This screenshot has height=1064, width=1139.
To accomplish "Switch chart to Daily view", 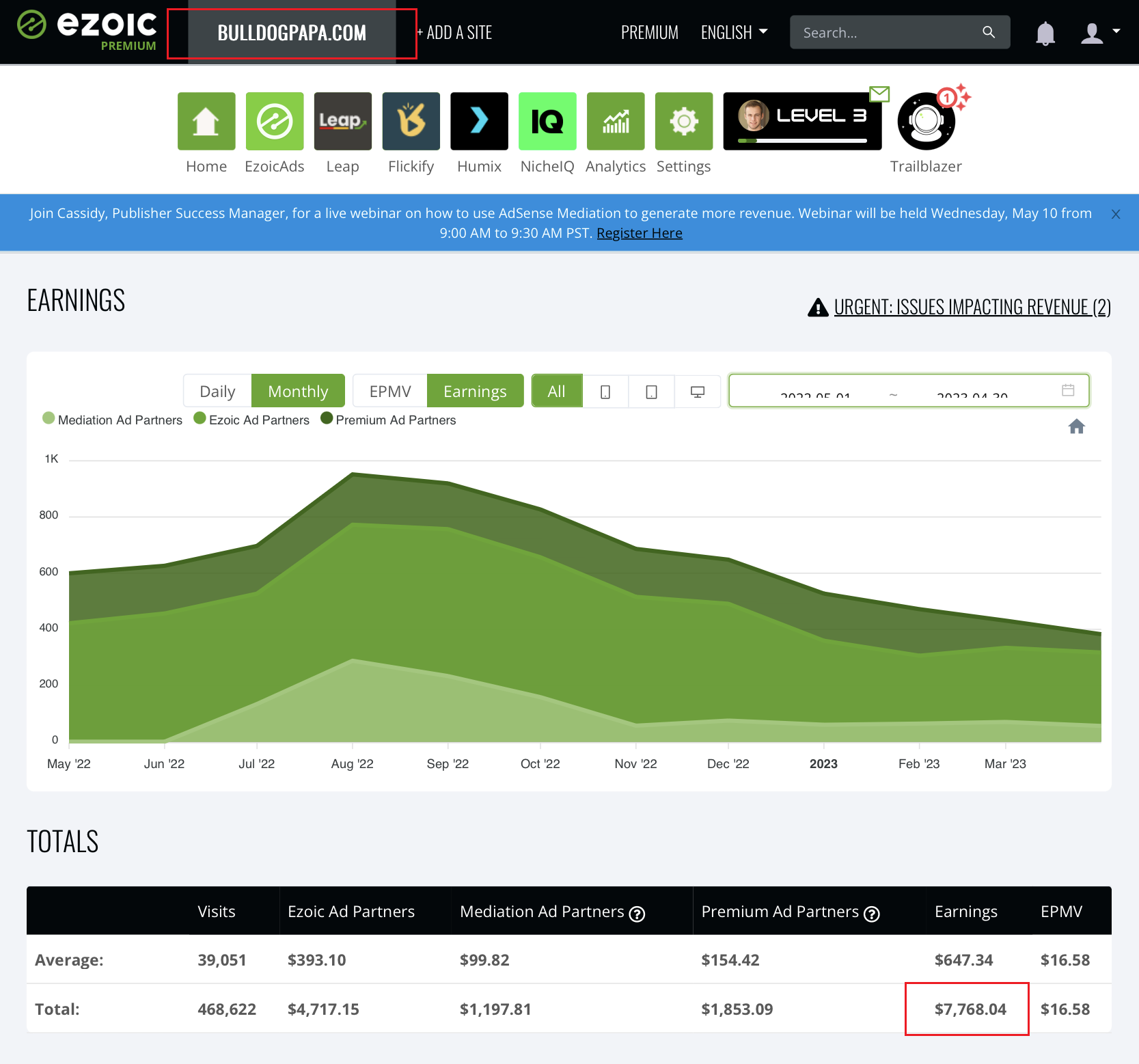I will 217,391.
